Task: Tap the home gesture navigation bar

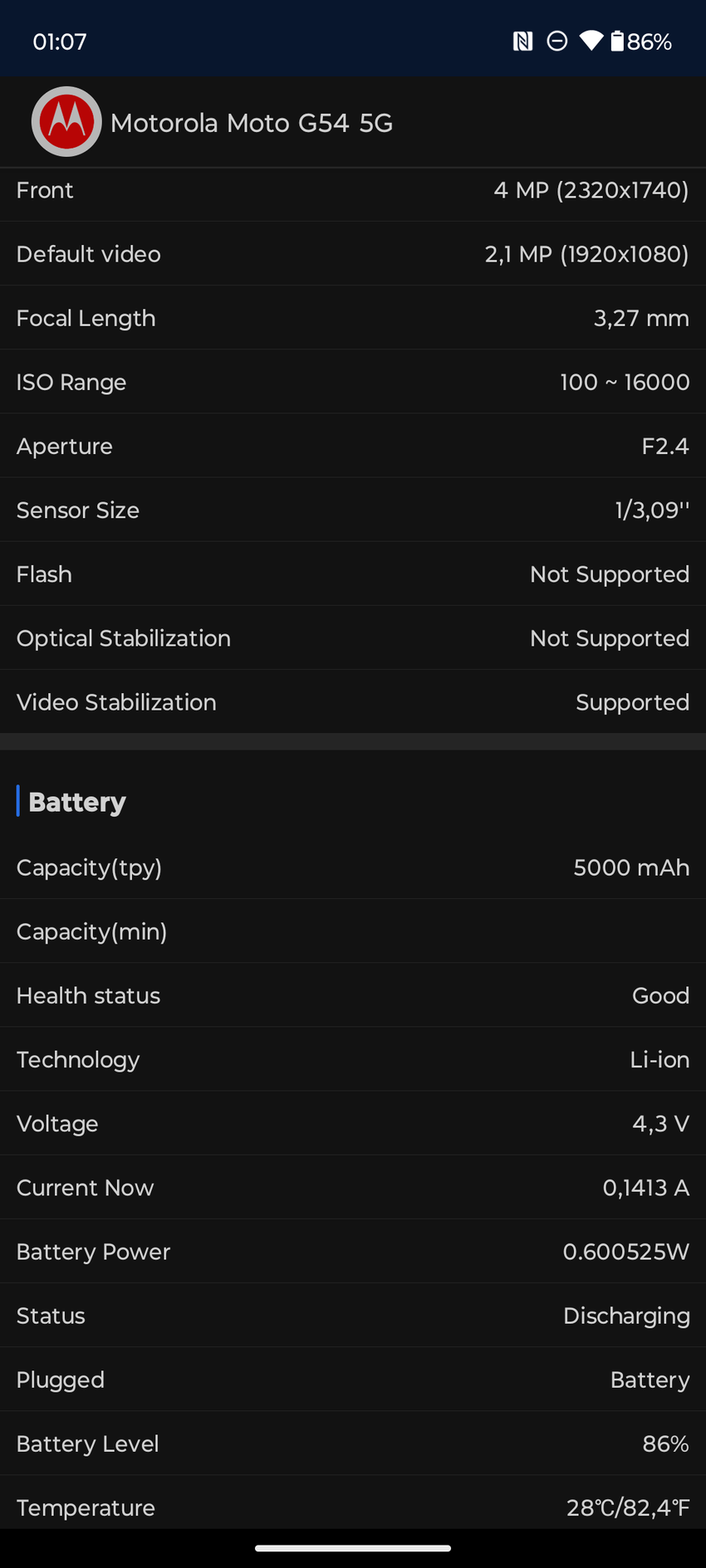Action: (x=353, y=1548)
